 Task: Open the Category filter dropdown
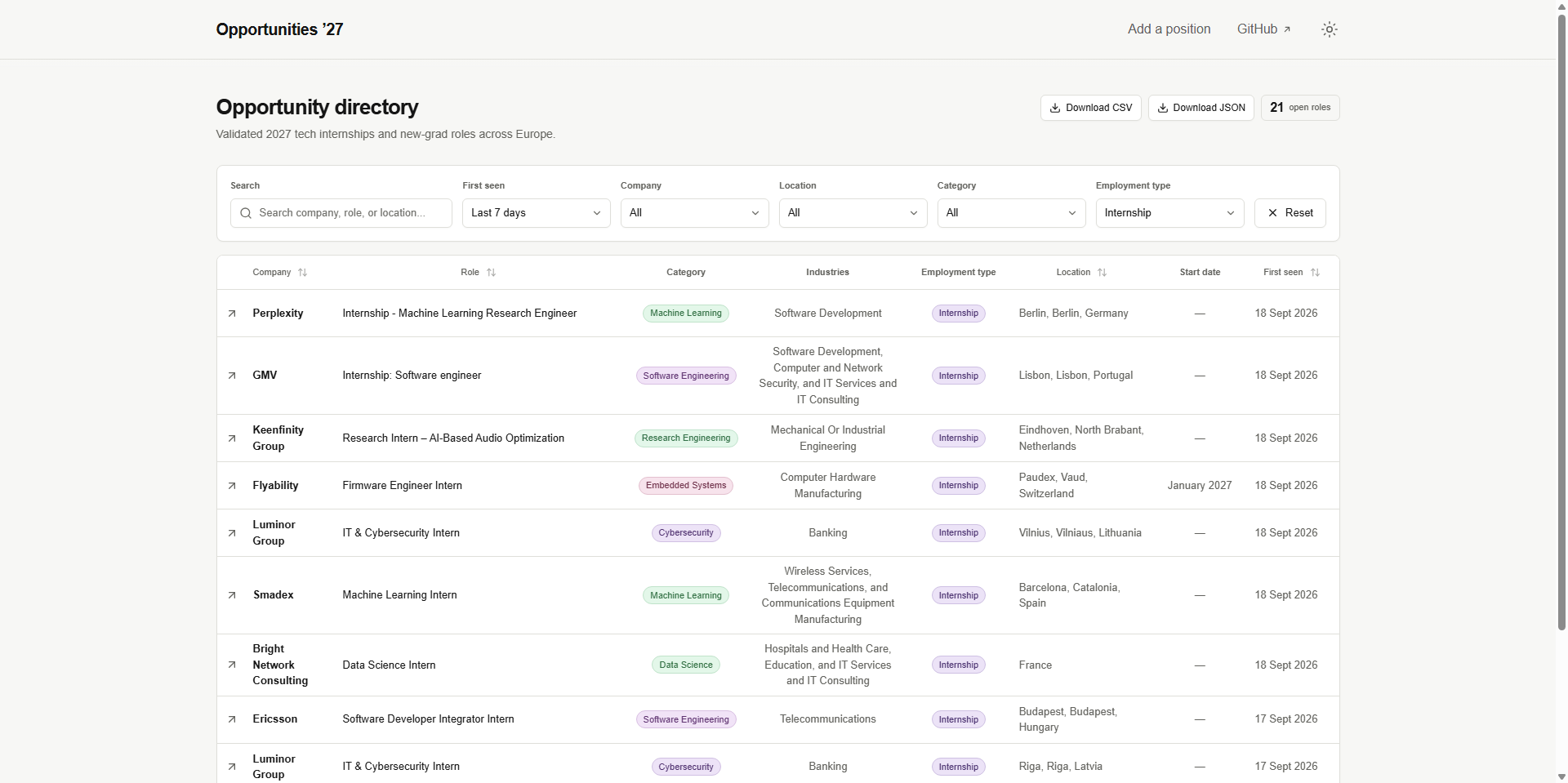1011,213
